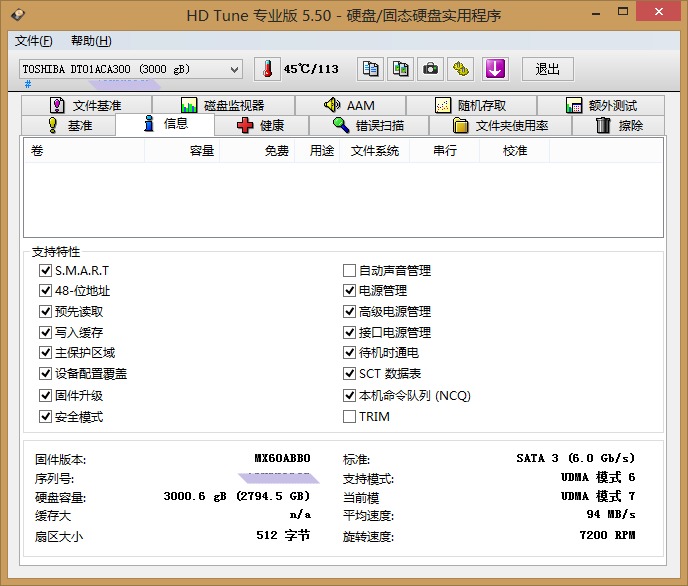The image size is (688, 586).
Task: Click the 用途 column header
Action: tap(317, 151)
